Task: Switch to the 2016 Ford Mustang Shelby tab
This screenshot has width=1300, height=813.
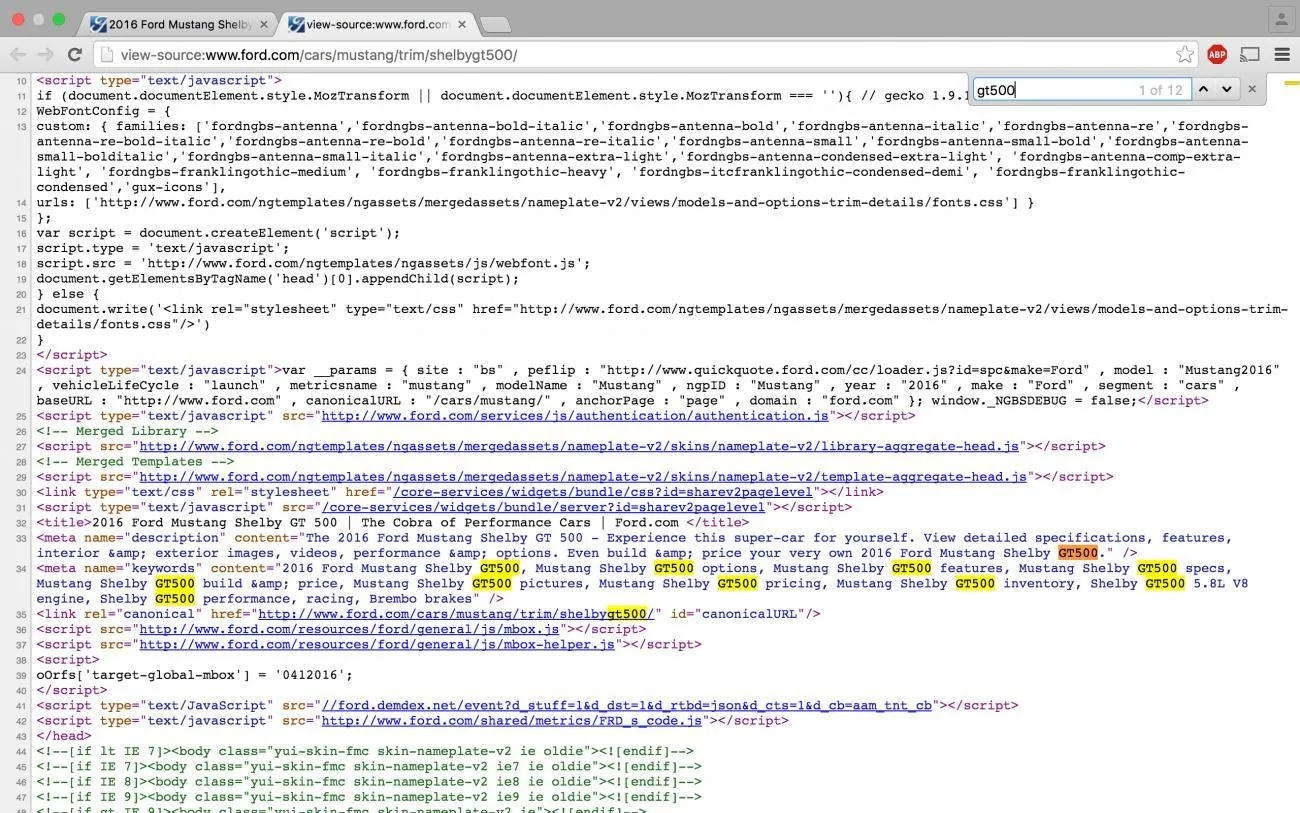Action: click(178, 24)
